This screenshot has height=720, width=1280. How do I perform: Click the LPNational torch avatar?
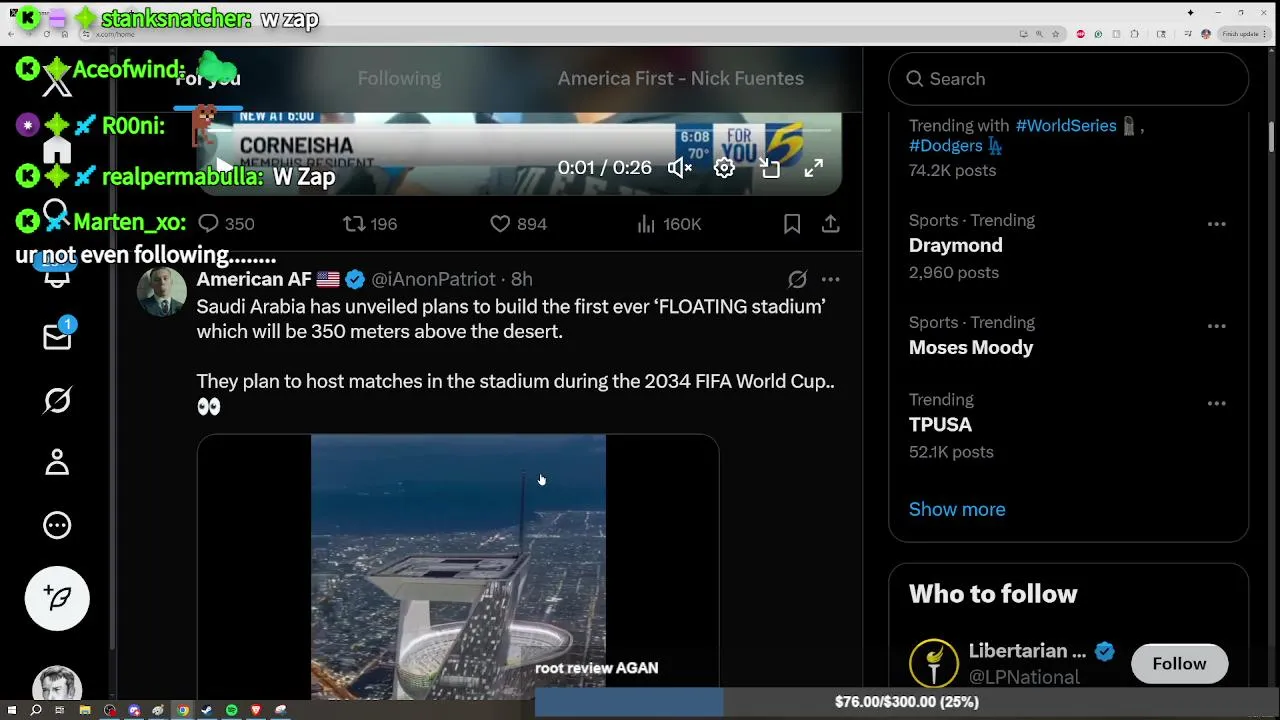click(x=933, y=663)
